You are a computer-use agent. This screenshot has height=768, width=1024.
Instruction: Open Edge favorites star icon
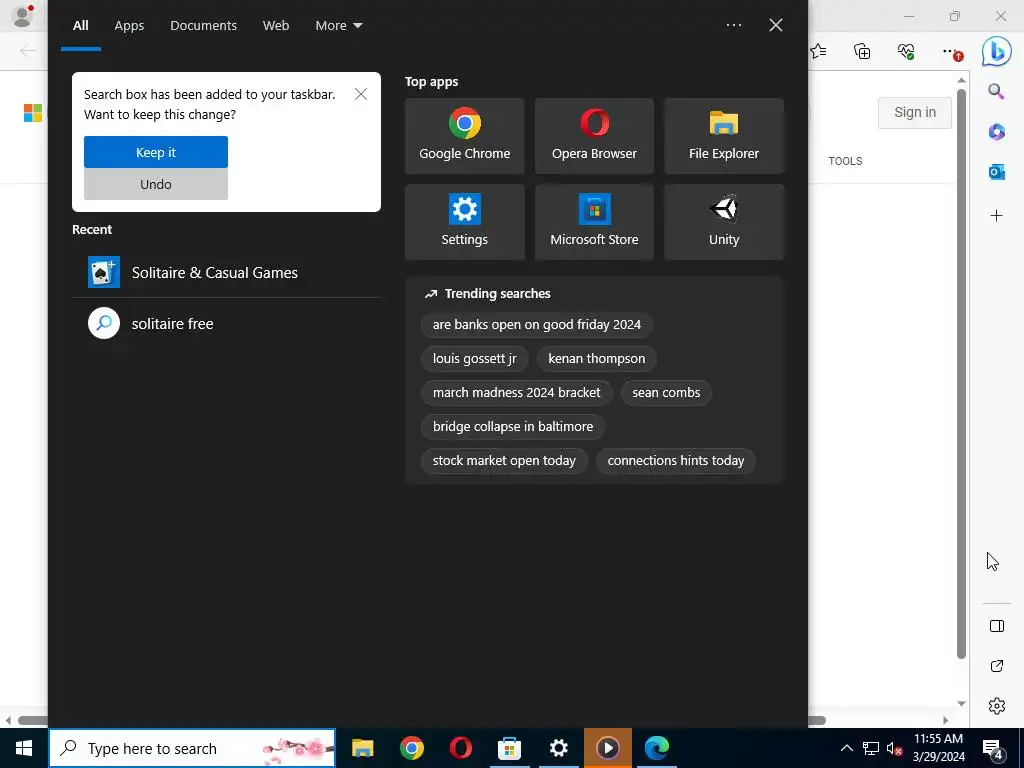pos(818,52)
